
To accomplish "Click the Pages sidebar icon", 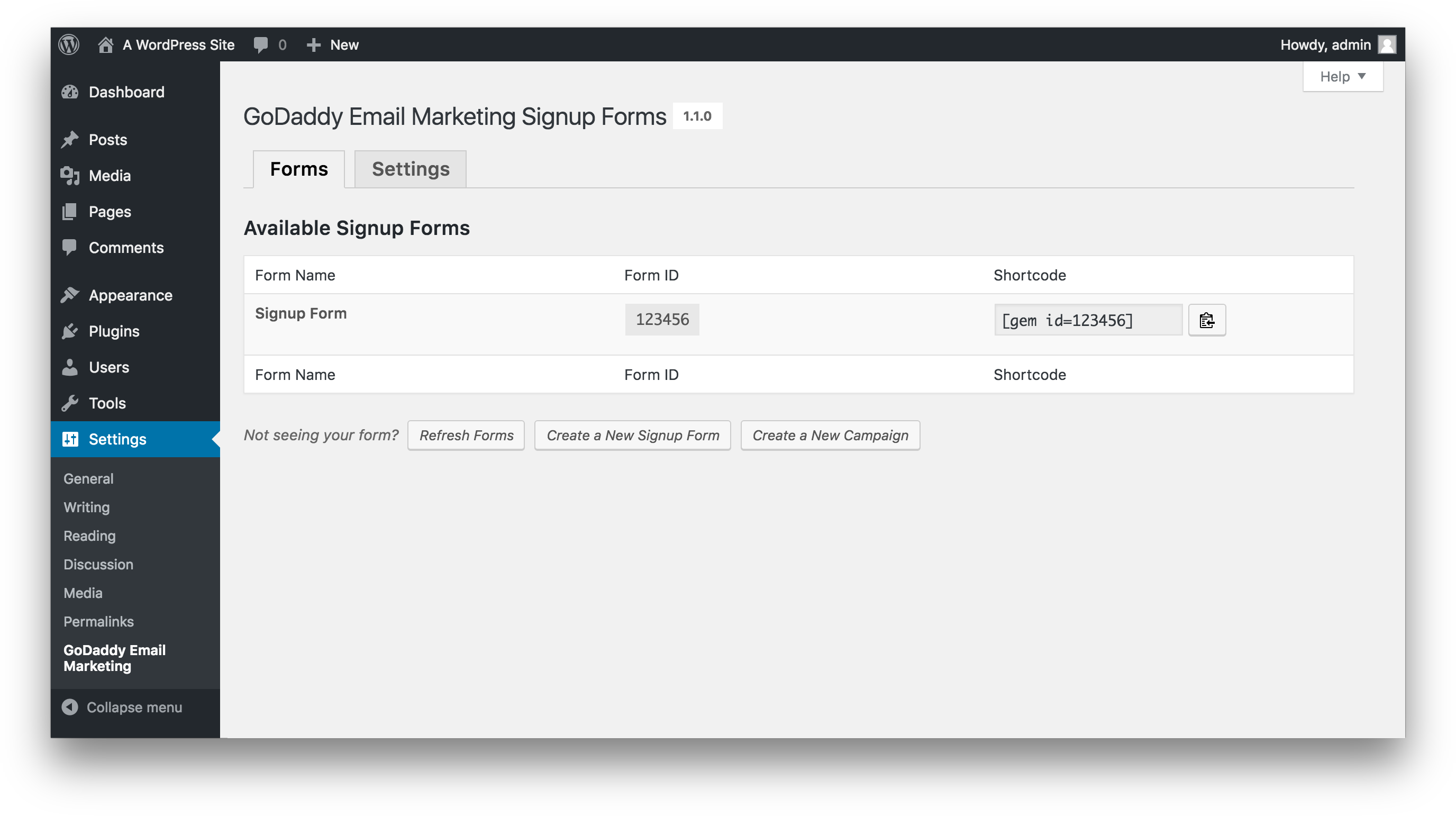I will (x=70, y=212).
